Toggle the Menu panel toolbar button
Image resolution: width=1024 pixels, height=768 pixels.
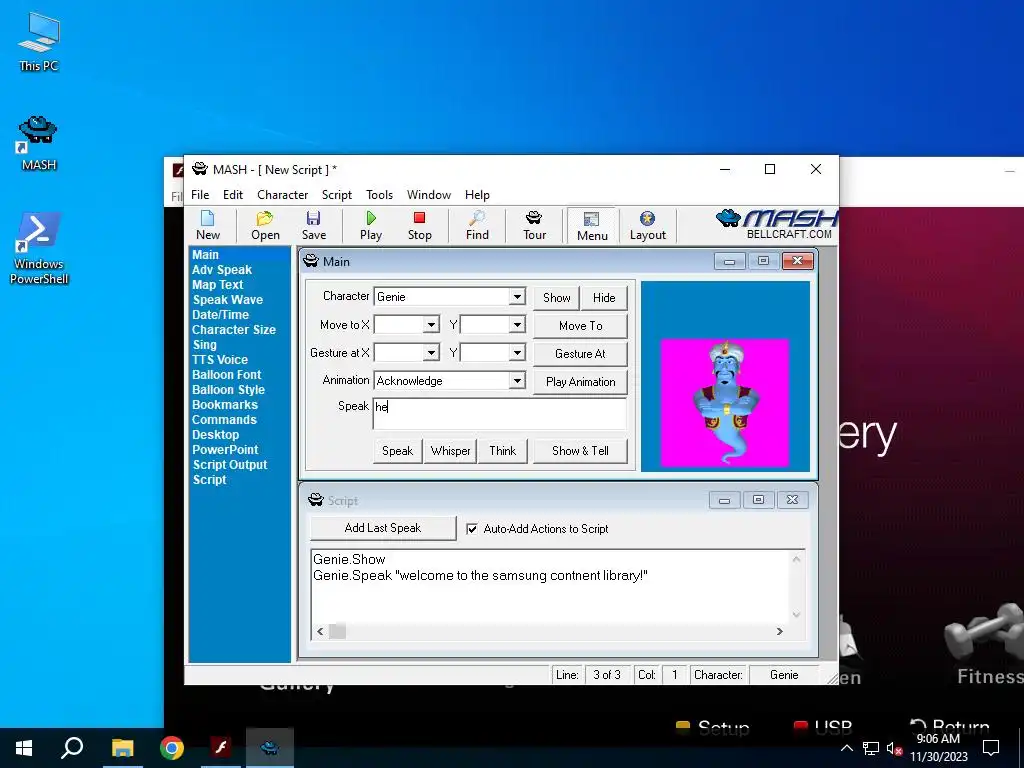coord(592,226)
